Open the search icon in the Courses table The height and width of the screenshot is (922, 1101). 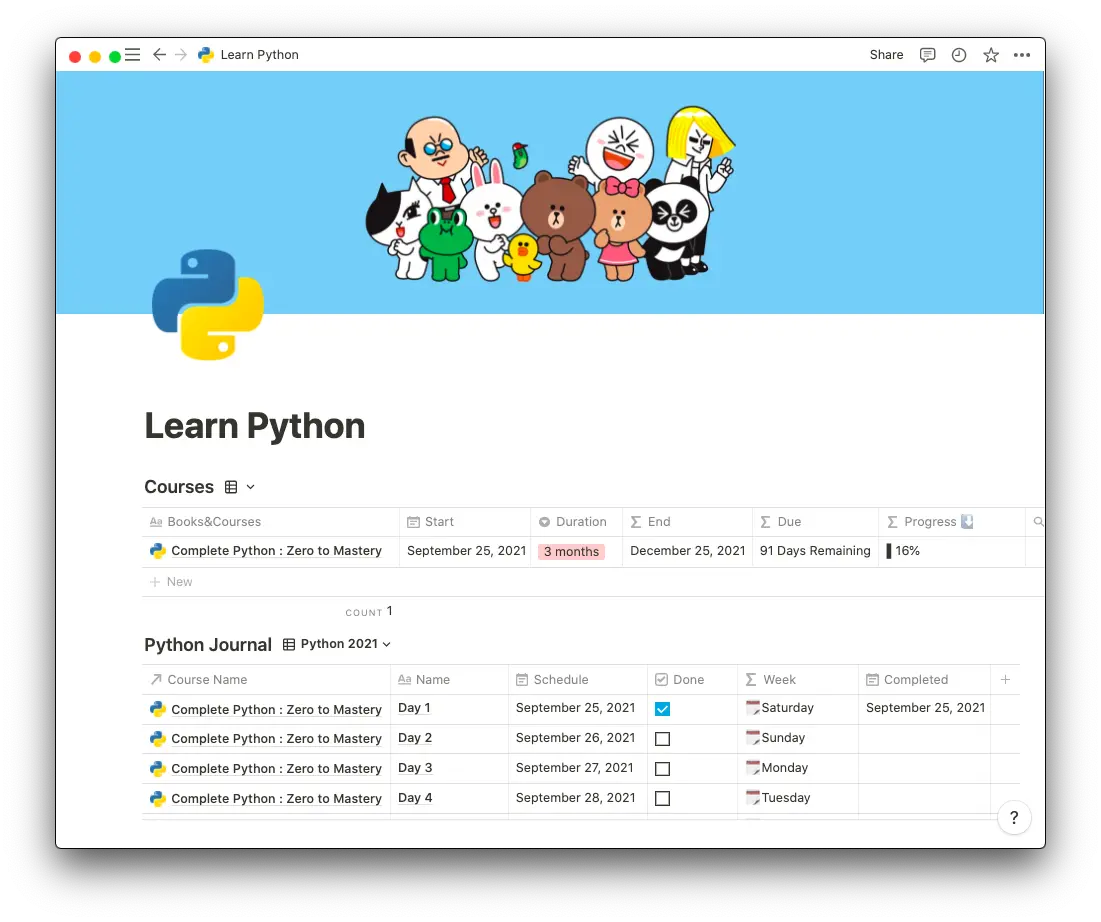point(1037,521)
